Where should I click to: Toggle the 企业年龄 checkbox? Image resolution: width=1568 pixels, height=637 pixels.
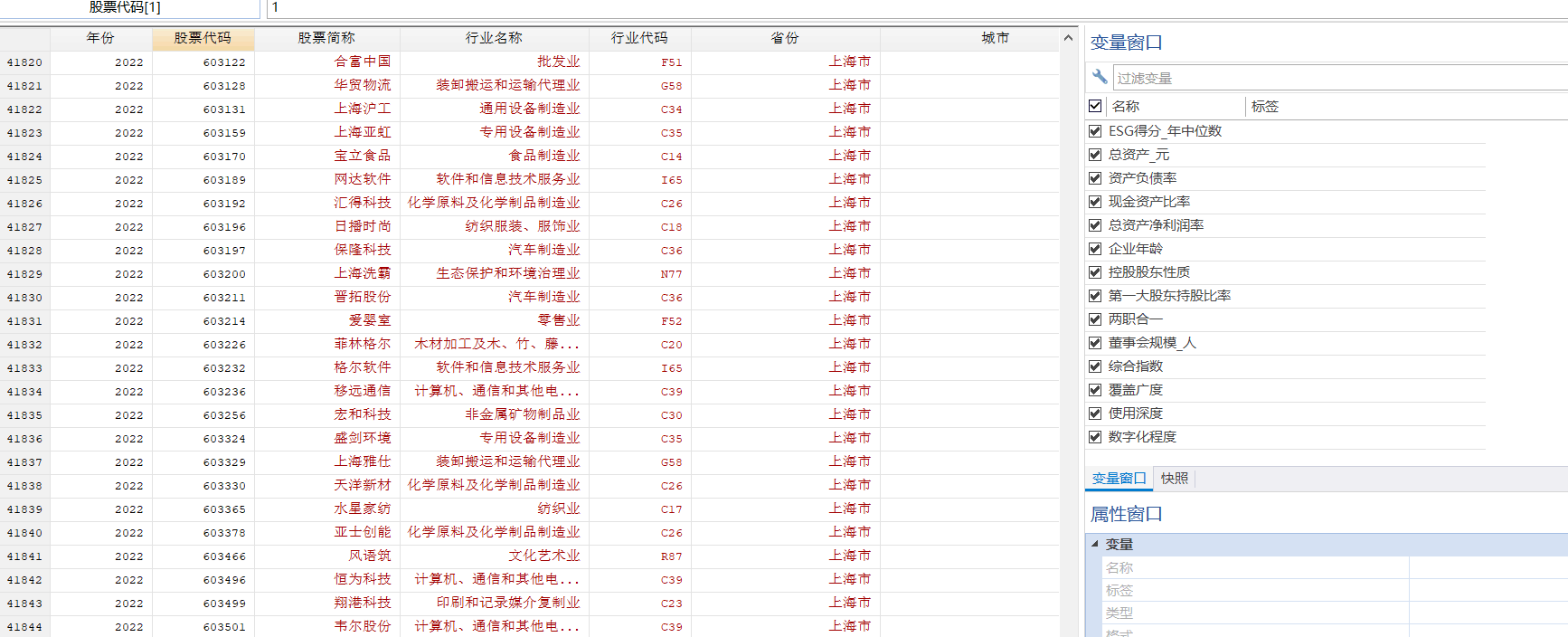point(1095,249)
